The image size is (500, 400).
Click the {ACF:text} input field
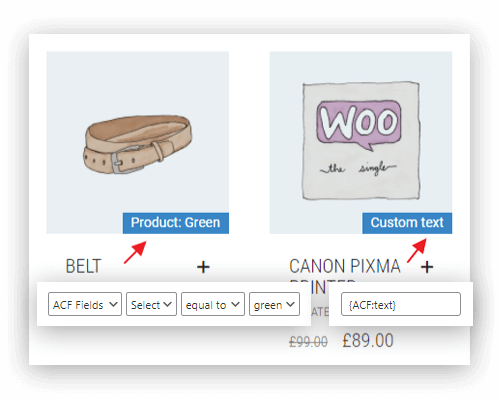[401, 304]
